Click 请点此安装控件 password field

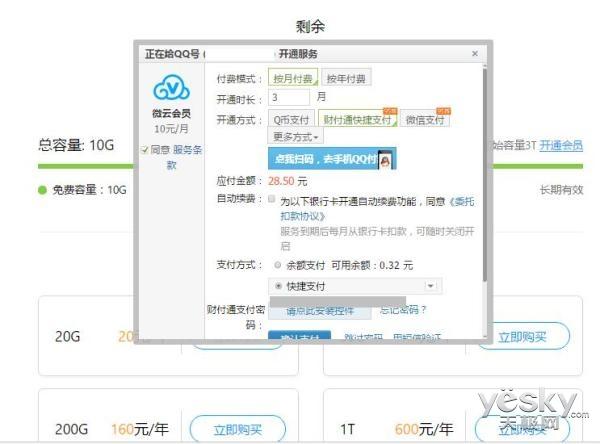click(320, 311)
